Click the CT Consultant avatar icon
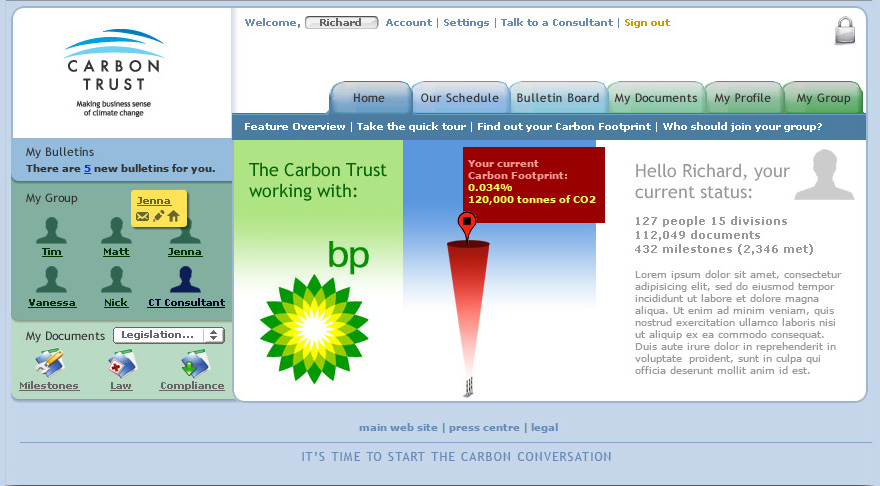Screen dimensions: 880x486 pos(185,279)
